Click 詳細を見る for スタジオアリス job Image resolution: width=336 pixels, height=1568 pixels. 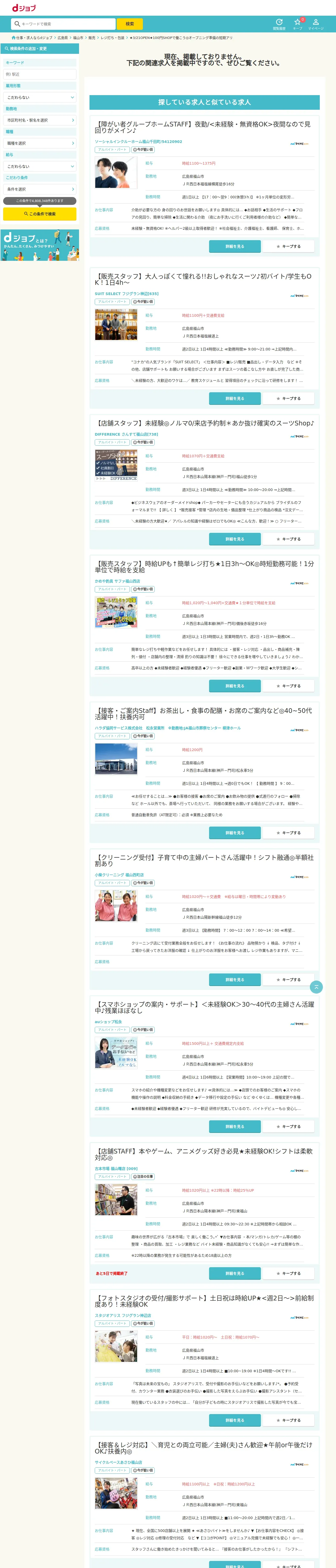tap(235, 1420)
